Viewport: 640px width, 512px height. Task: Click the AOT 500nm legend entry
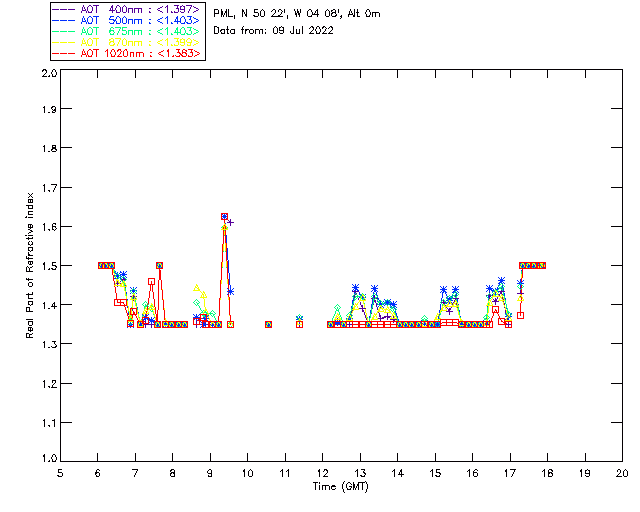click(x=126, y=20)
